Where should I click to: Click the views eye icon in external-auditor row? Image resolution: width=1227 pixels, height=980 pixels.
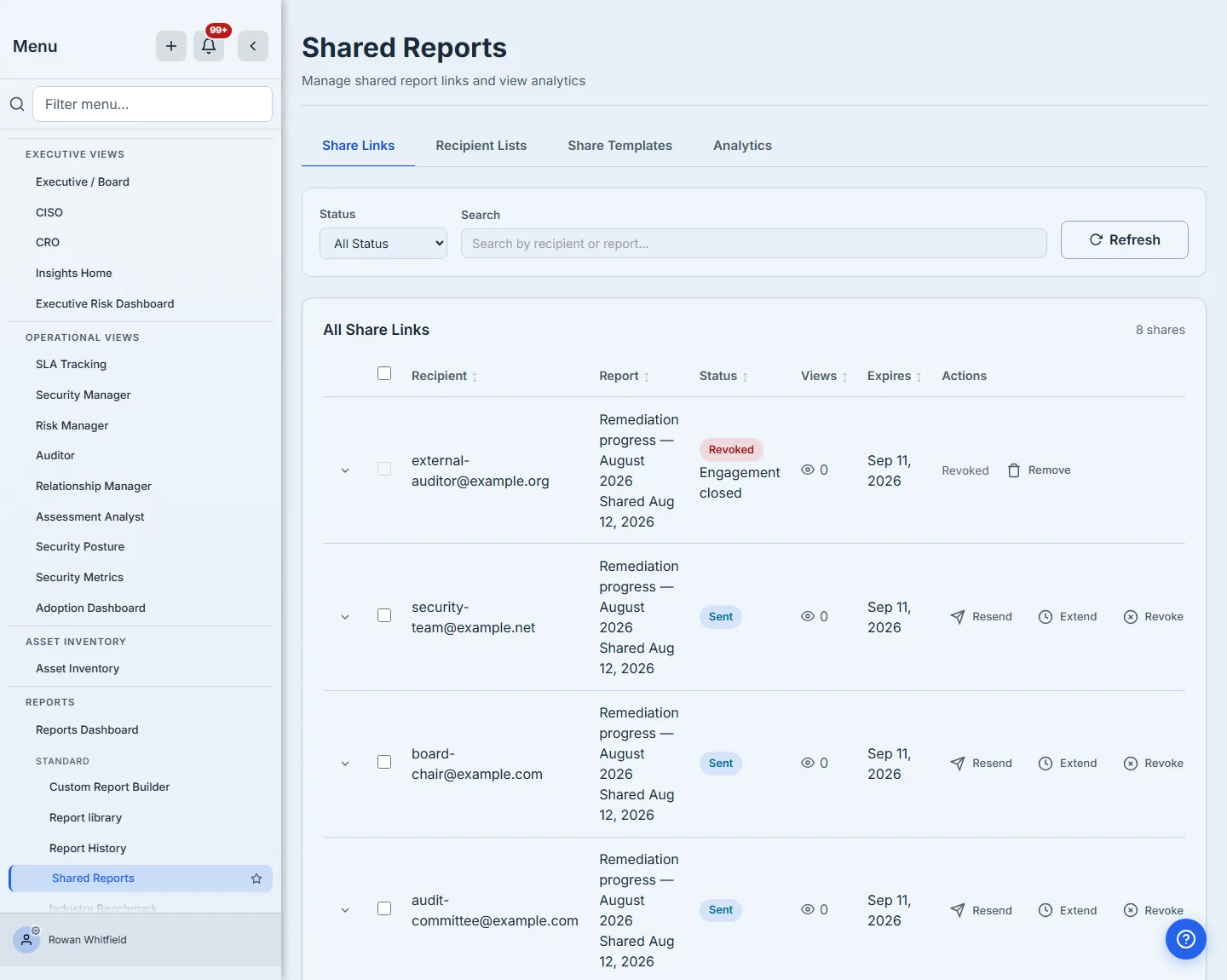click(x=808, y=470)
